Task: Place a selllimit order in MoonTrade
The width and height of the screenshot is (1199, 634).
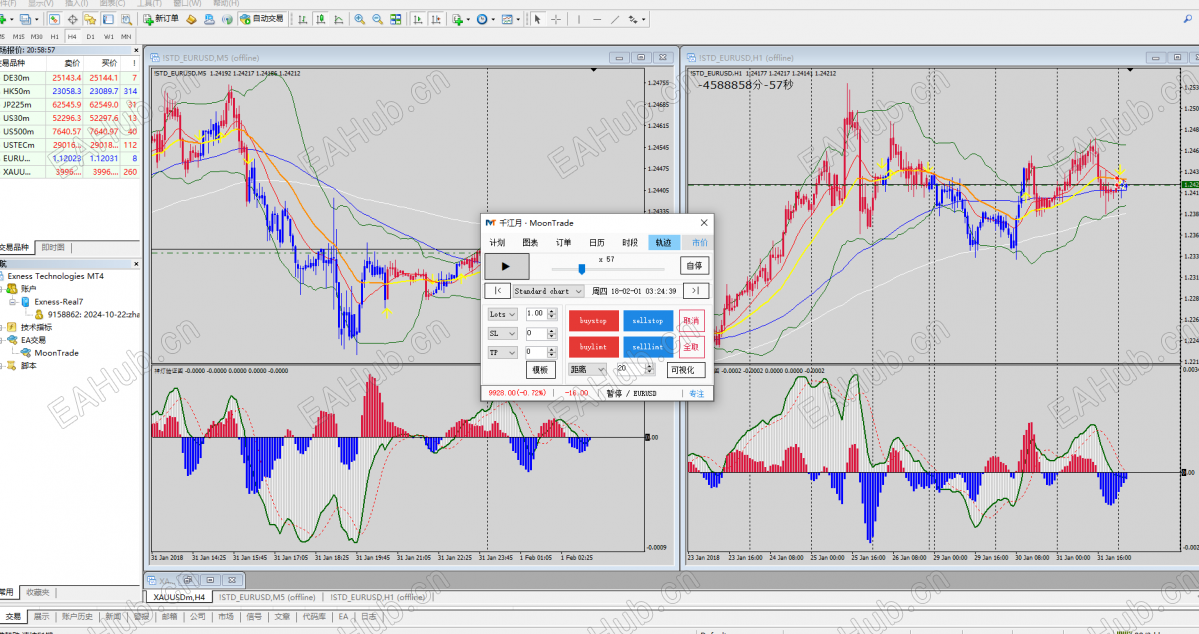Action: [648, 347]
